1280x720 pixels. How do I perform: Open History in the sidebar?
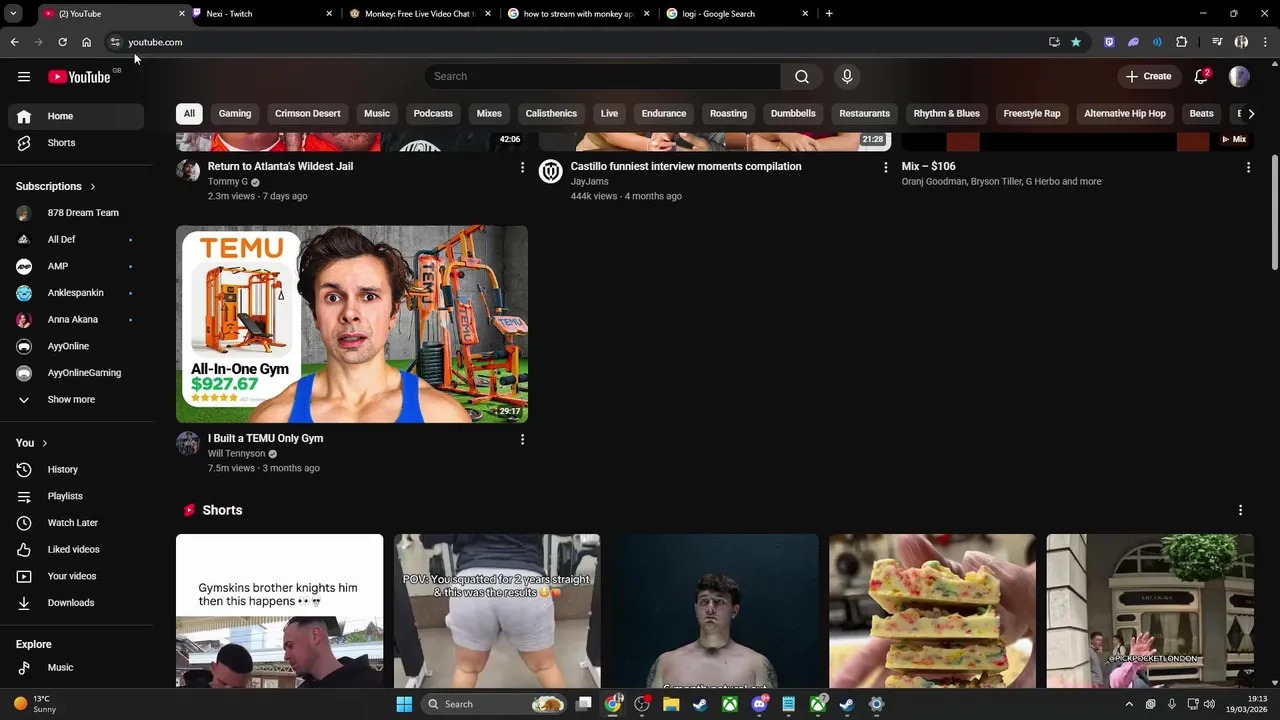(x=76, y=470)
